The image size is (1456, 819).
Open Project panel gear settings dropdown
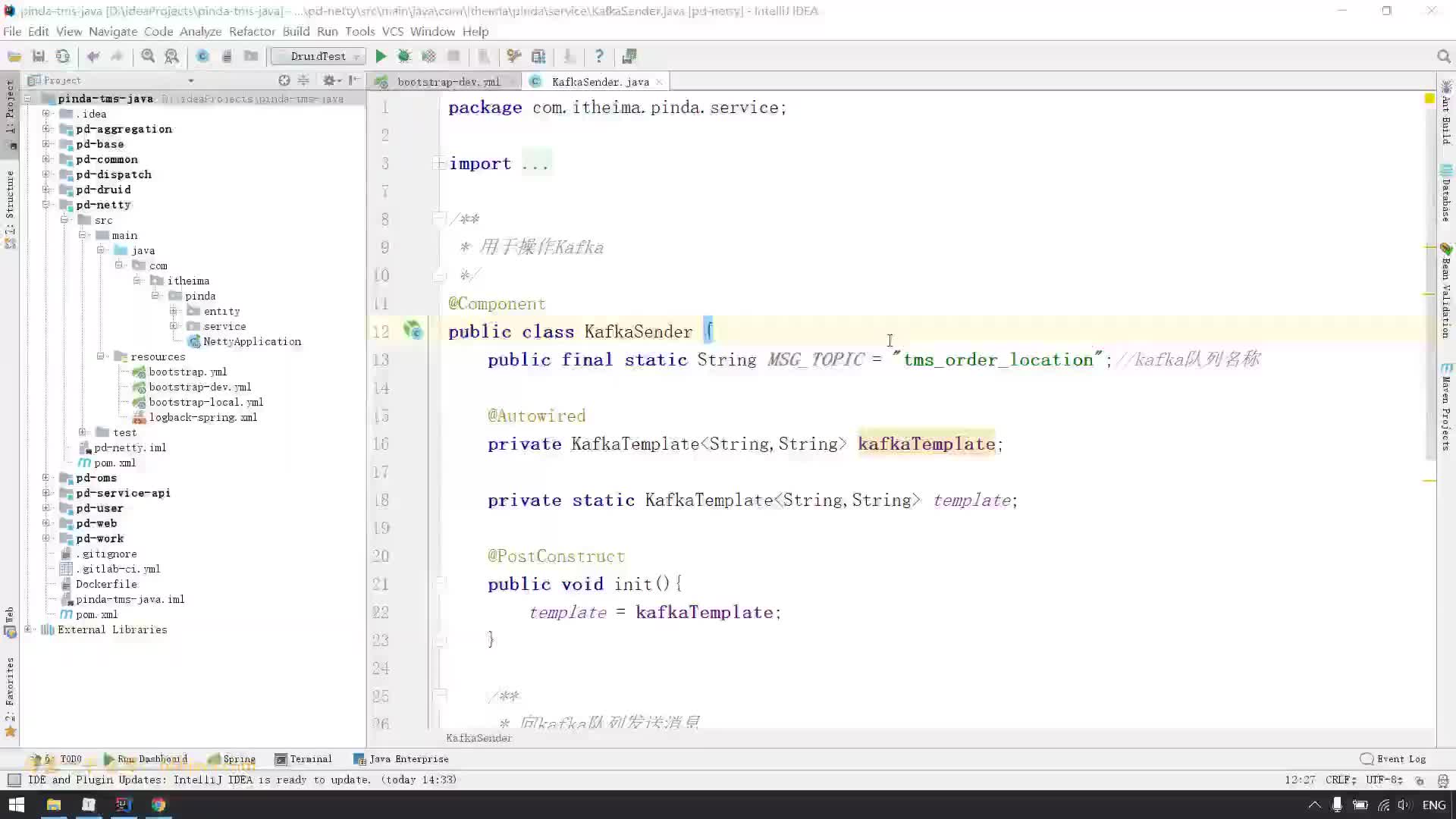pyautogui.click(x=332, y=80)
